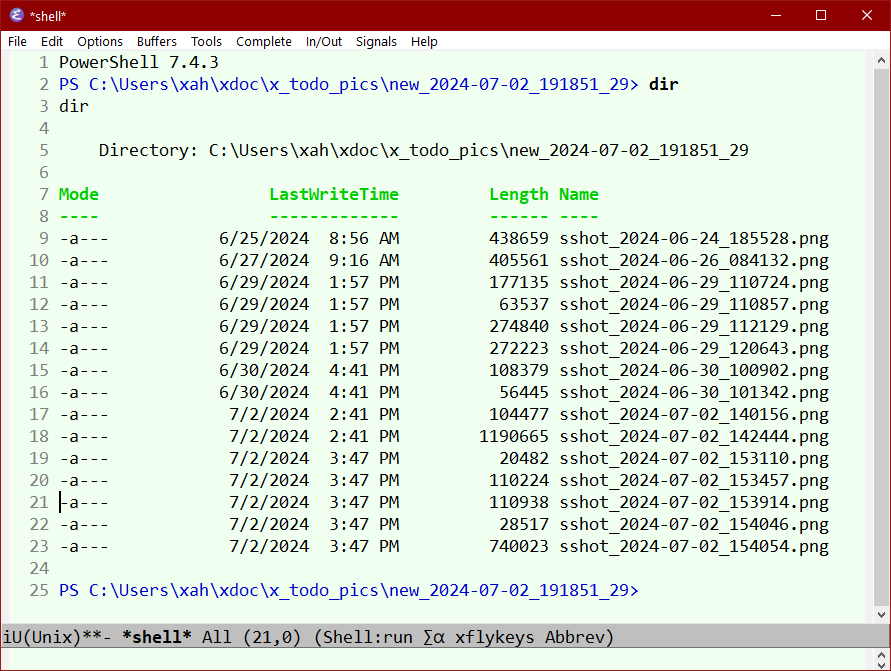The image size is (891, 671).
Task: Click the Length column header
Action: pos(519,194)
